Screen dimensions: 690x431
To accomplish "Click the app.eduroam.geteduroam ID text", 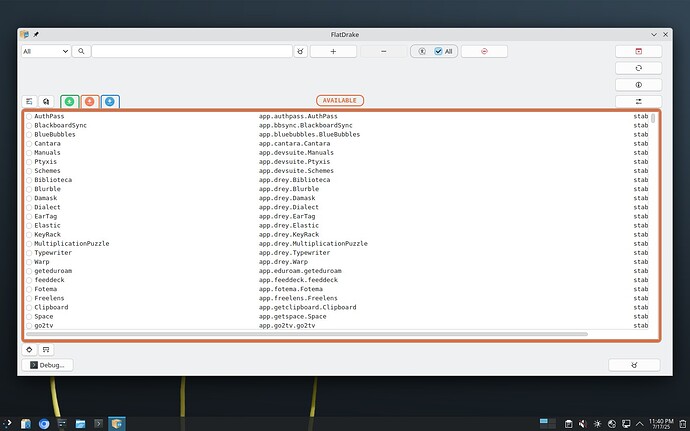I will (x=300, y=271).
